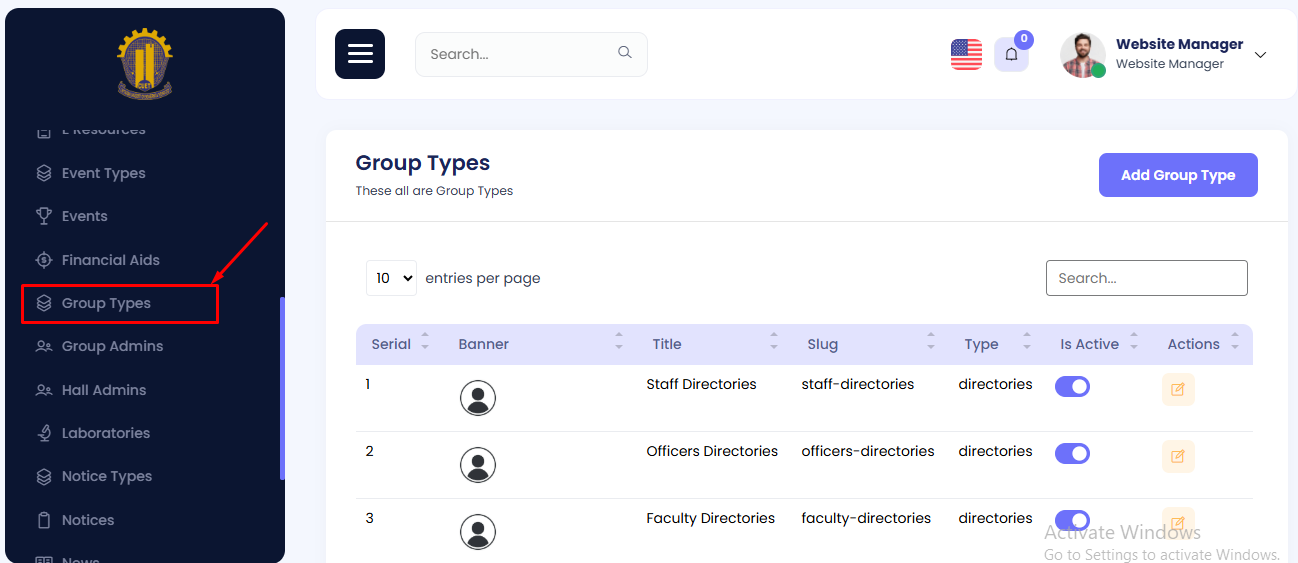1298x563 pixels.
Task: Sort table by Title column
Action: click(x=667, y=344)
